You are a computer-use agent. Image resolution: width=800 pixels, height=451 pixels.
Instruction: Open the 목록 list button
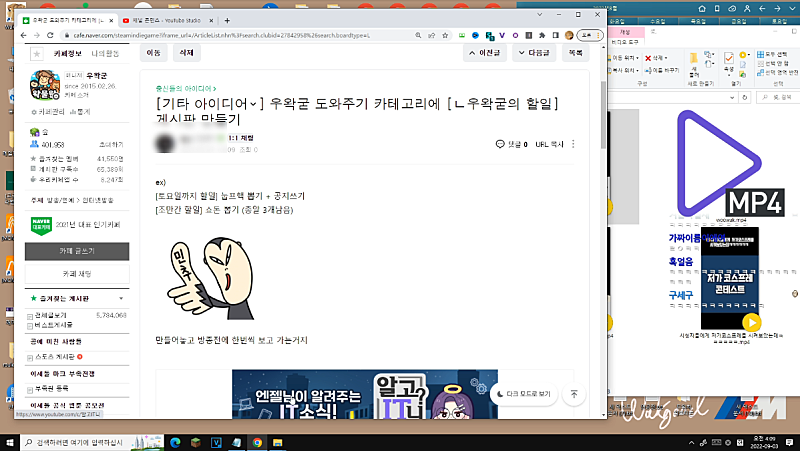pyautogui.click(x=576, y=53)
